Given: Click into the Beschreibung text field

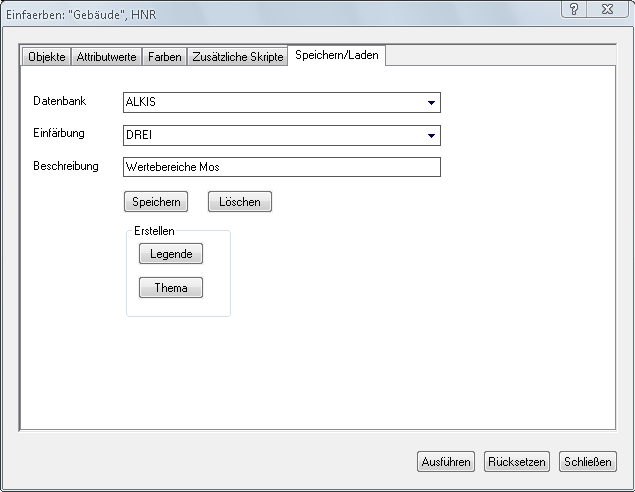Looking at the screenshot, I should tap(280, 167).
